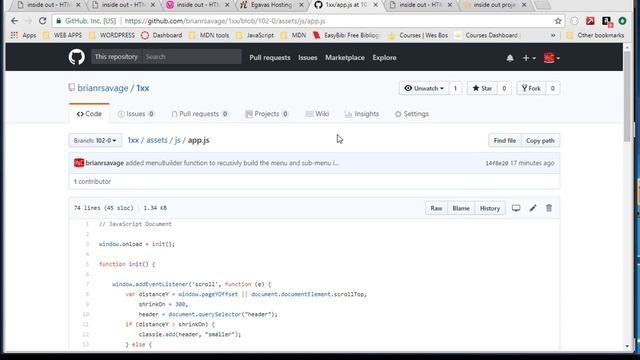This screenshot has height=360, width=640.
Task: Click the Find file button
Action: coord(505,140)
